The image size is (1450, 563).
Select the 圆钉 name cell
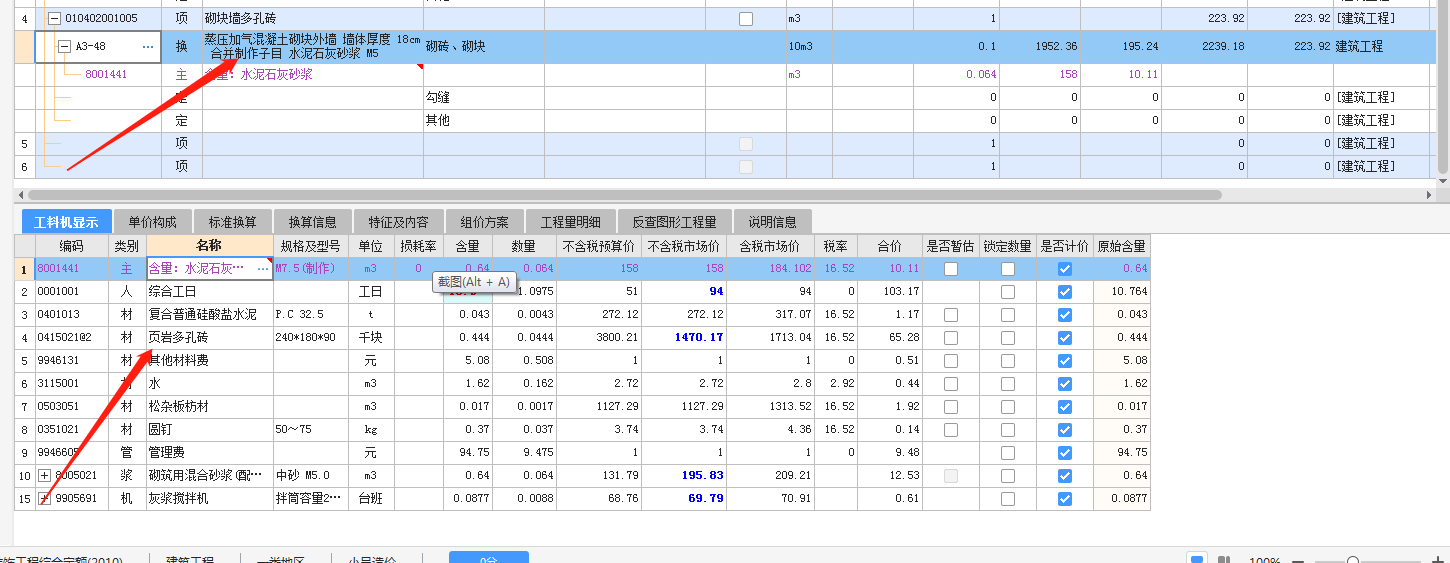(209, 430)
